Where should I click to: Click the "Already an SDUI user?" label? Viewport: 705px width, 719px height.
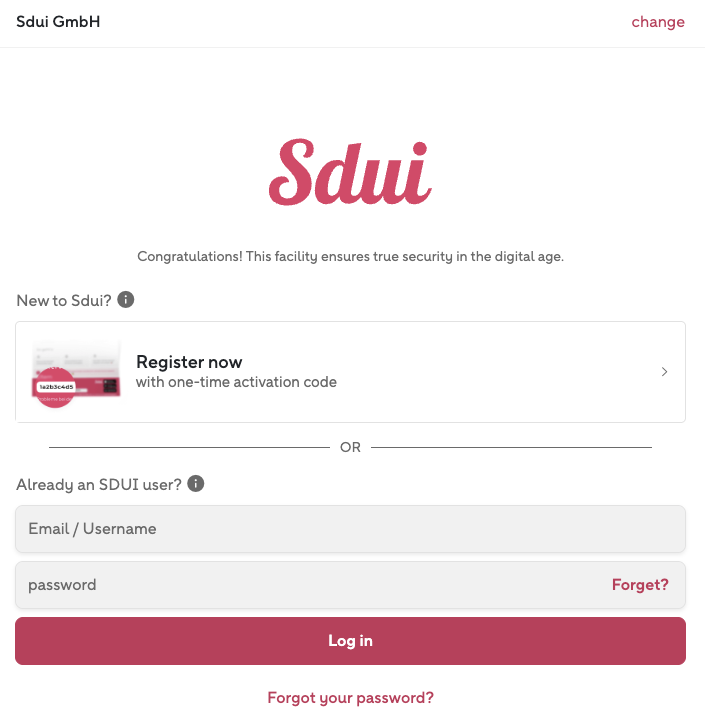(99, 485)
